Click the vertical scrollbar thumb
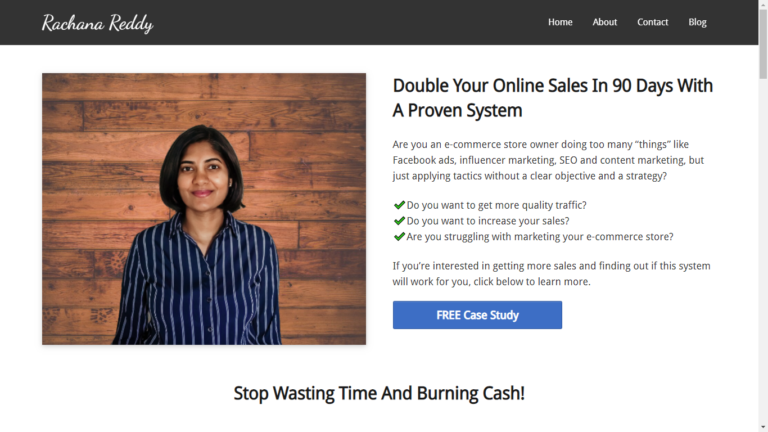 [x=763, y=44]
